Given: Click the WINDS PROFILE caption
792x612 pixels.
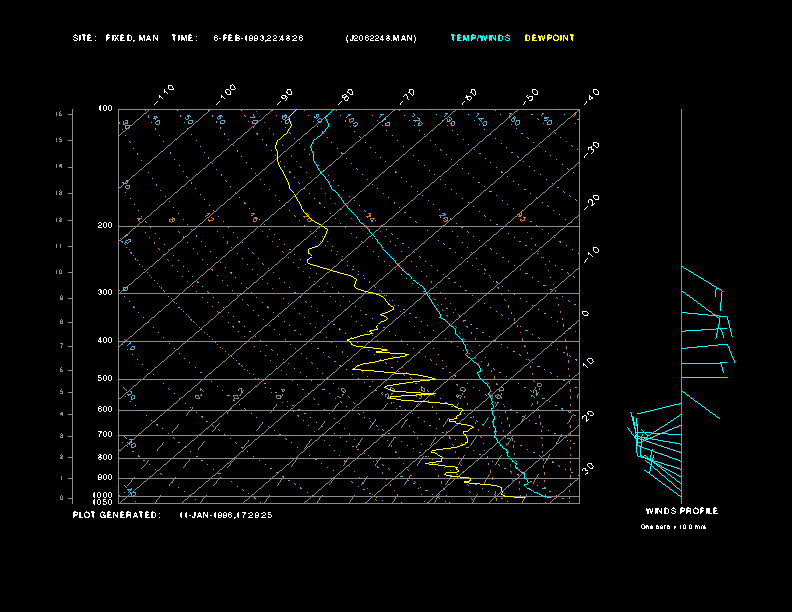Looking at the screenshot, I should click(x=681, y=511).
